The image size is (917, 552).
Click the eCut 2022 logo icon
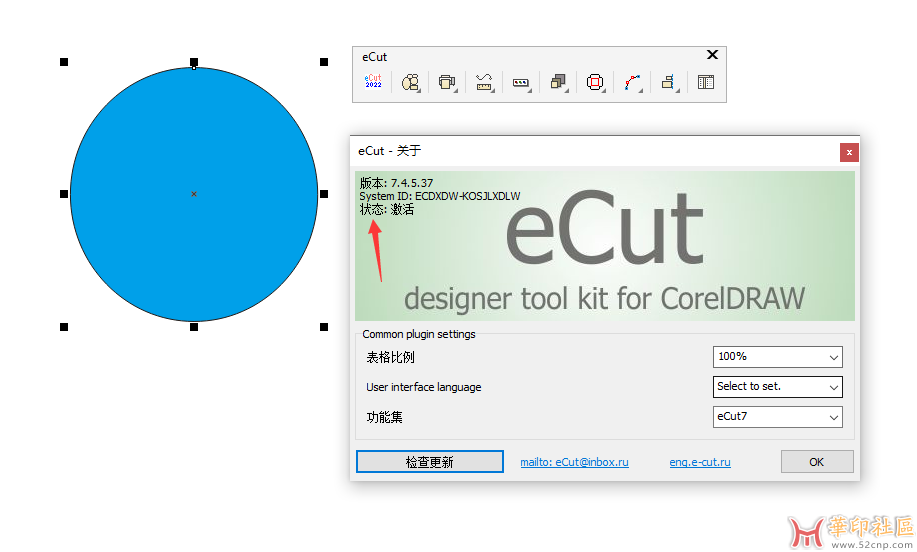tap(373, 82)
